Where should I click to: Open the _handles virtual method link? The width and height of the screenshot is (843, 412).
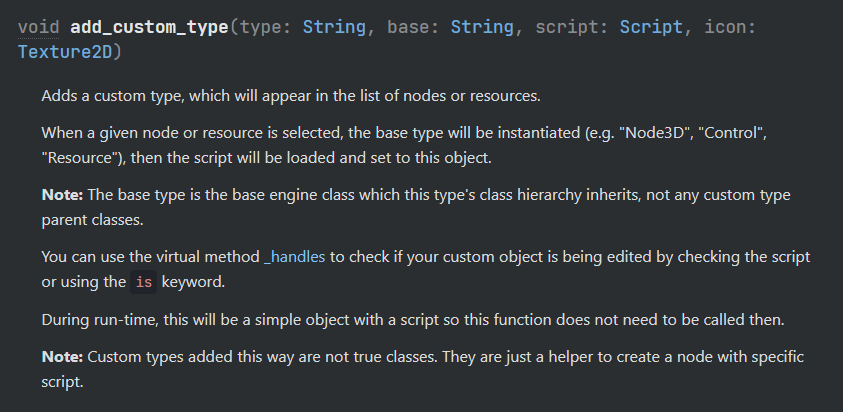[295, 257]
